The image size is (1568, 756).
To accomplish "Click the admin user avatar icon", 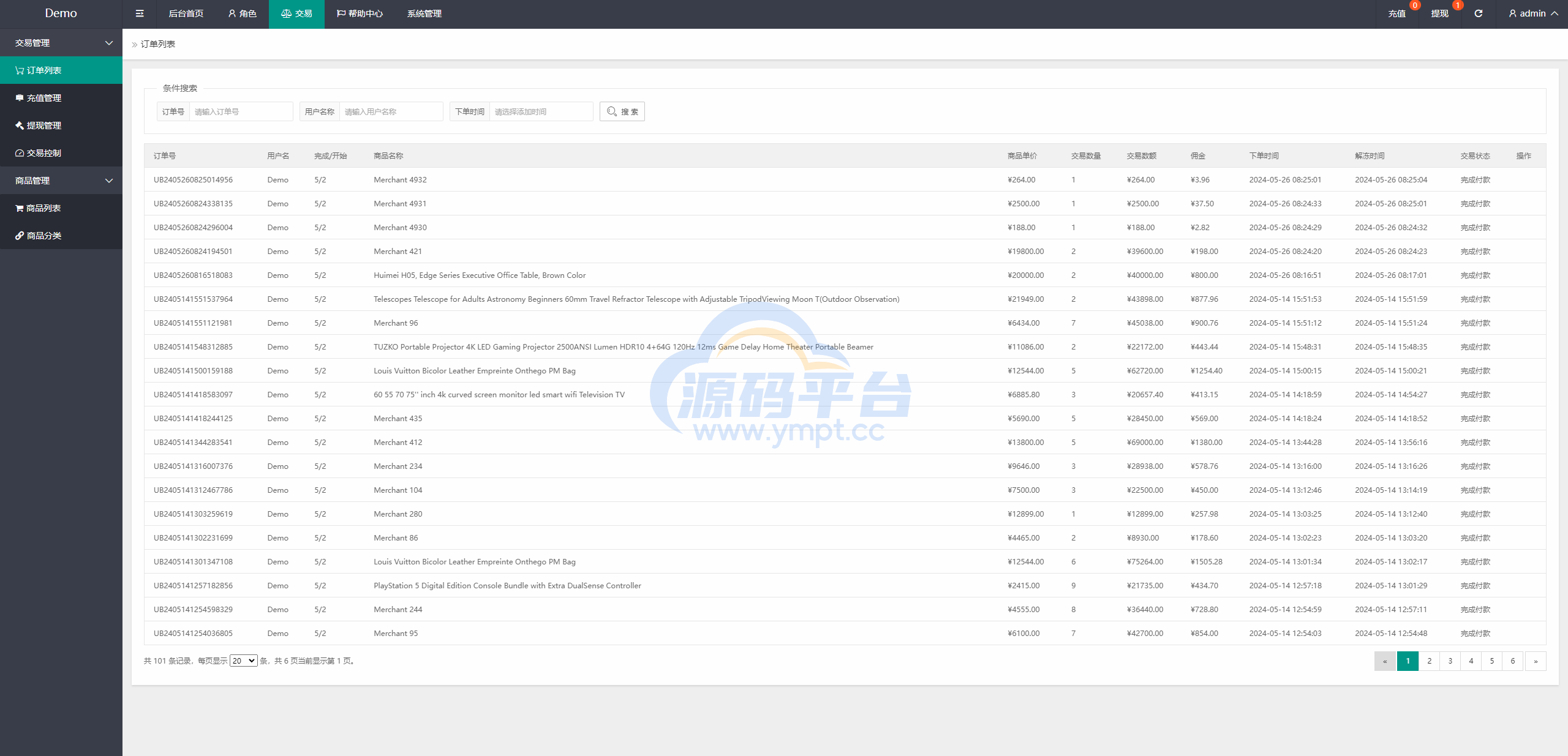I will (x=1512, y=13).
